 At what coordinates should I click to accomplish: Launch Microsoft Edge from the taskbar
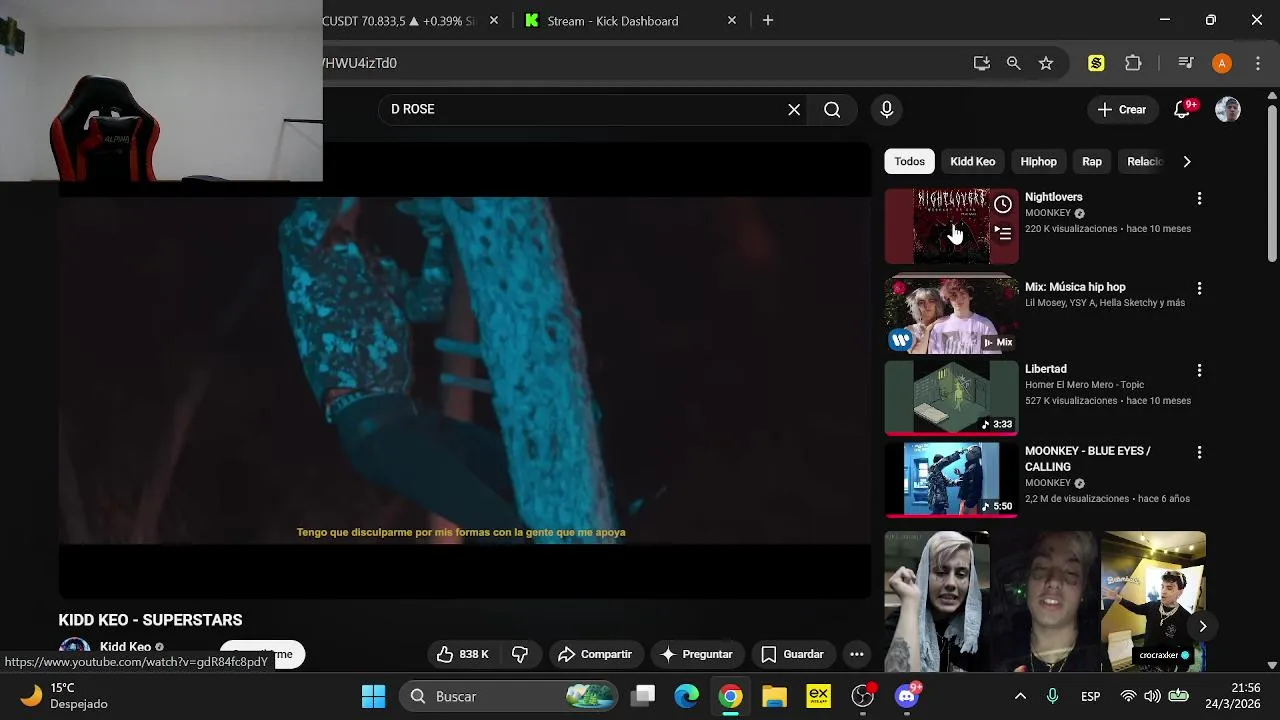[687, 696]
